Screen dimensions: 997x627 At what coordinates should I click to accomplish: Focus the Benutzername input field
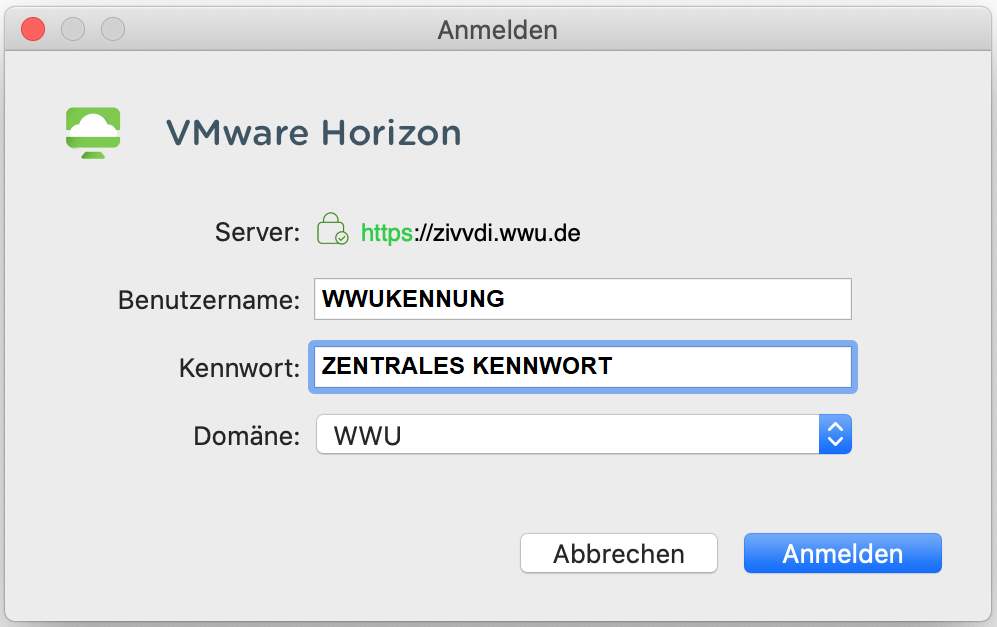[582, 299]
